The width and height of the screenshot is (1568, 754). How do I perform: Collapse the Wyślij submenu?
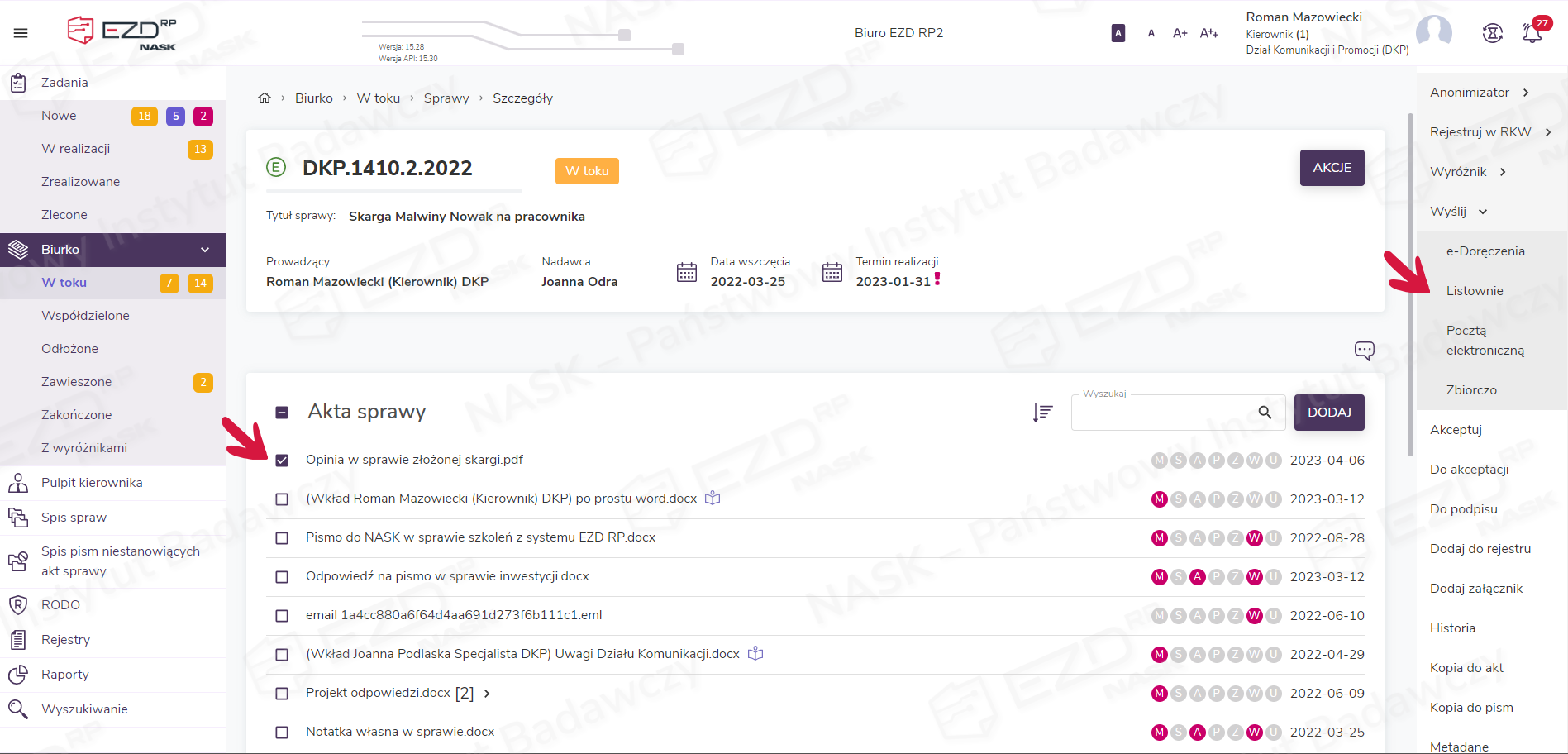[1483, 212]
